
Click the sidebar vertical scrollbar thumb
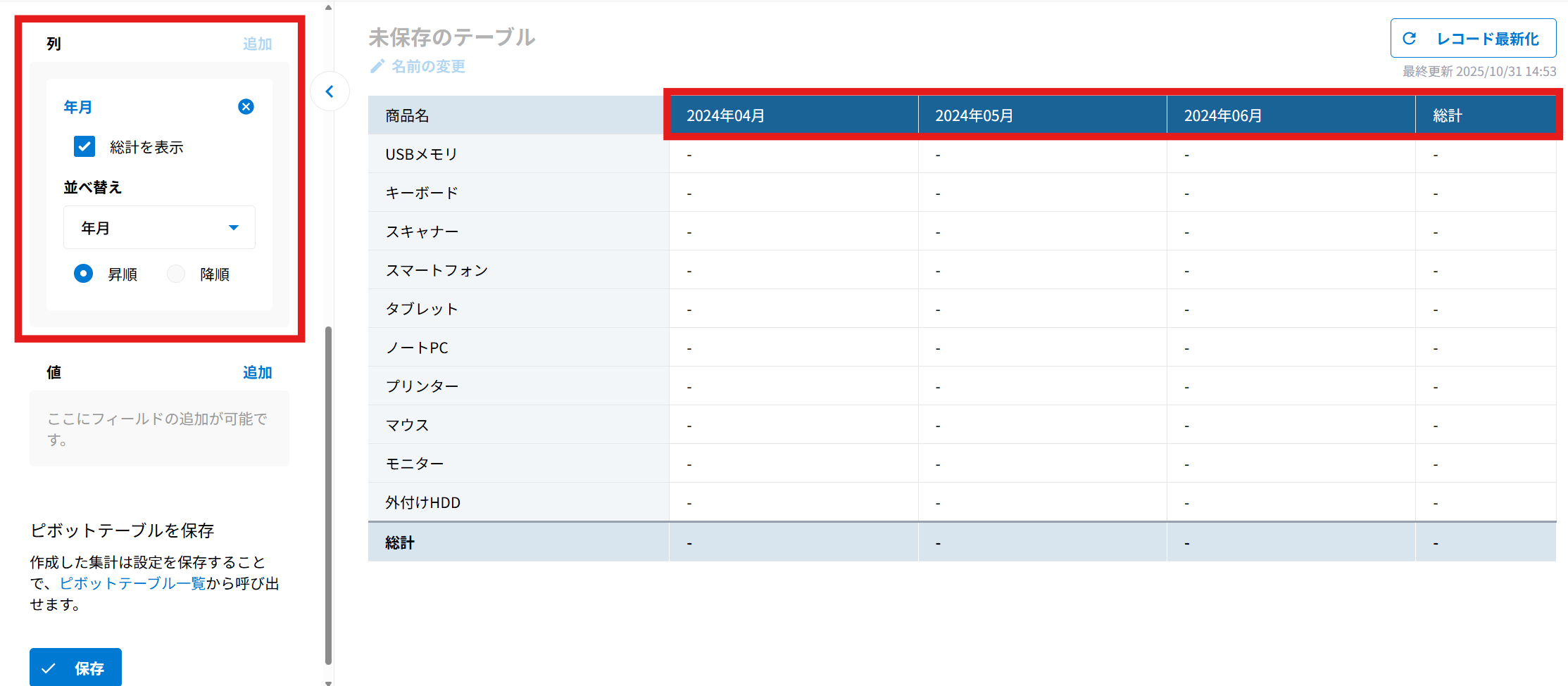click(328, 493)
